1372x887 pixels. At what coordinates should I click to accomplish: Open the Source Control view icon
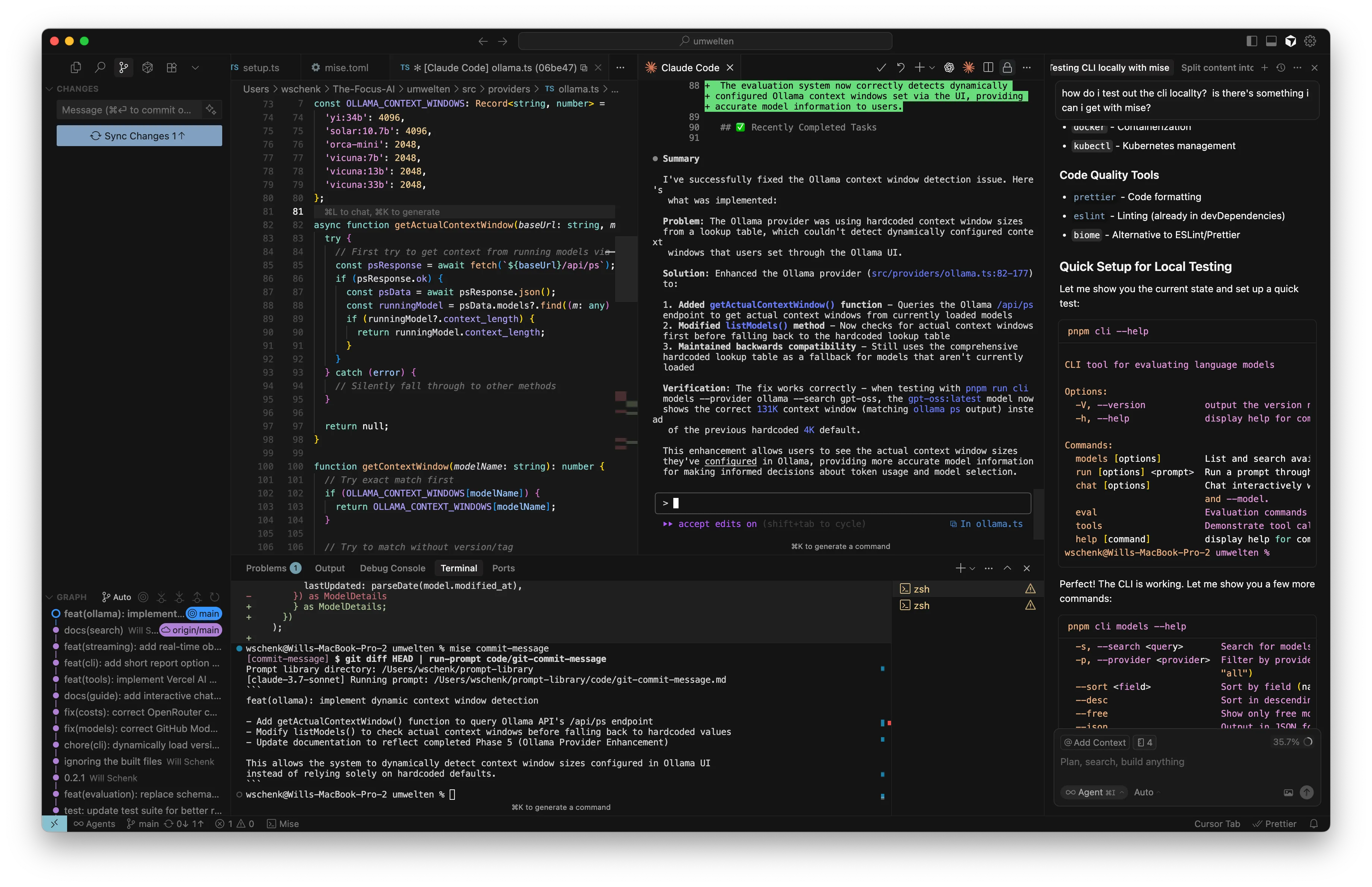[x=123, y=67]
